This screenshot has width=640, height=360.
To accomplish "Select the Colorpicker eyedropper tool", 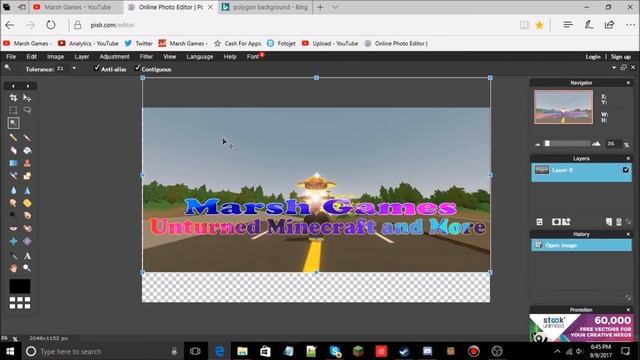I will [x=13, y=256].
